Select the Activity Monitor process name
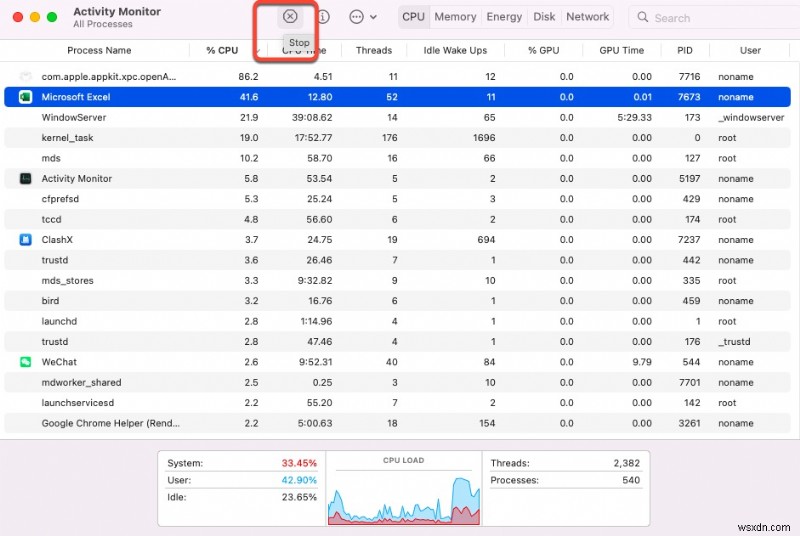Viewport: 800px width, 536px height. pos(77,178)
